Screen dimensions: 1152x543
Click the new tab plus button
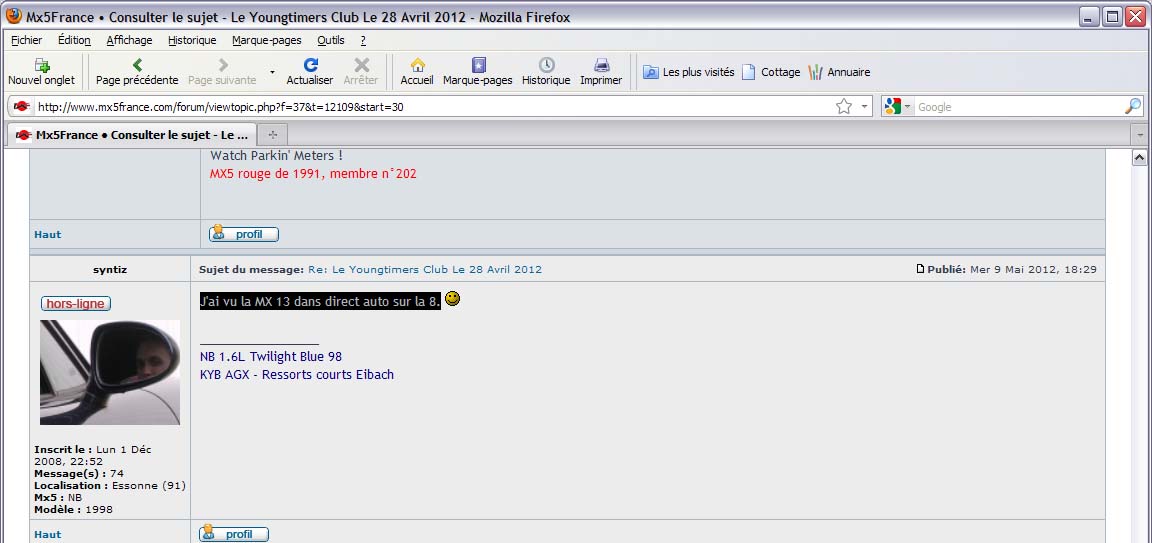273,135
